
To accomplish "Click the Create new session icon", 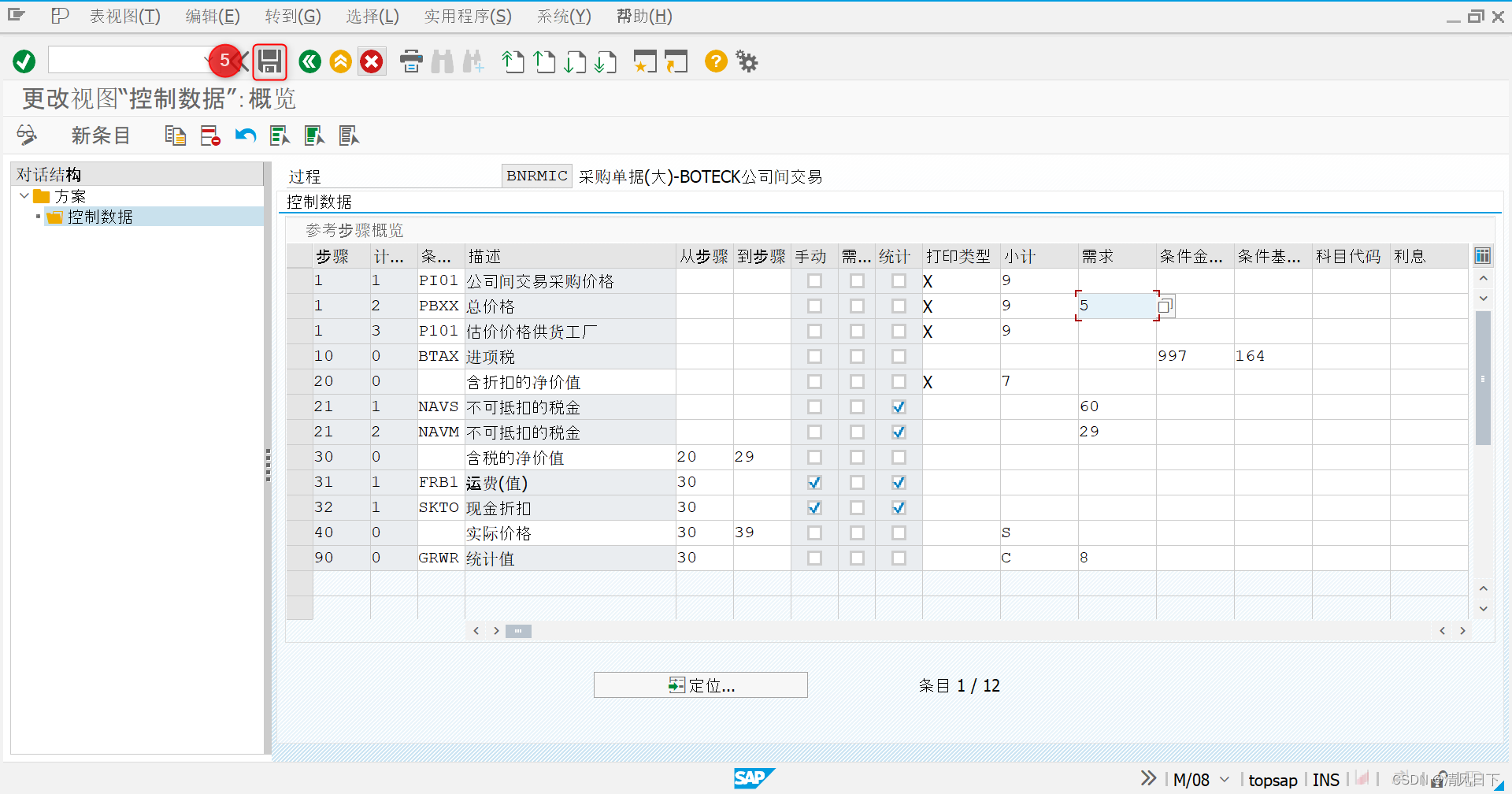I will pyautogui.click(x=645, y=61).
